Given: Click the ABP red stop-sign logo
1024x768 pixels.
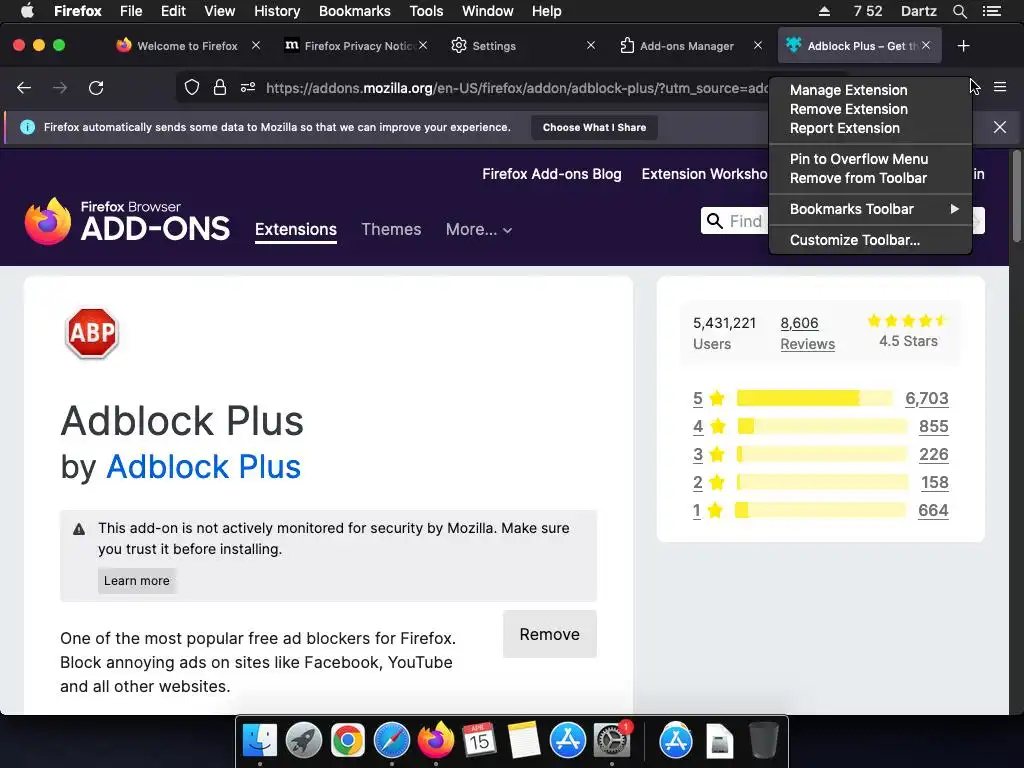Looking at the screenshot, I should (x=92, y=333).
